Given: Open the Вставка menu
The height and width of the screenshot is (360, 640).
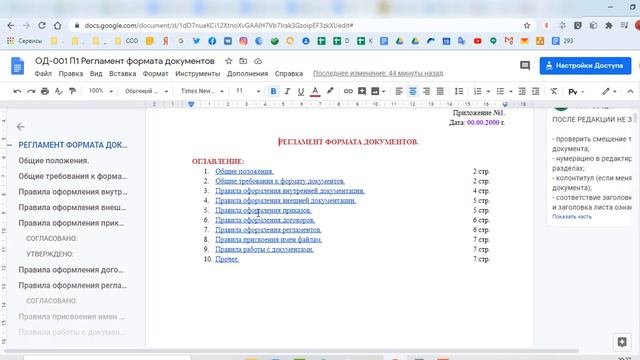Looking at the screenshot, I should pyautogui.click(x=122, y=73).
